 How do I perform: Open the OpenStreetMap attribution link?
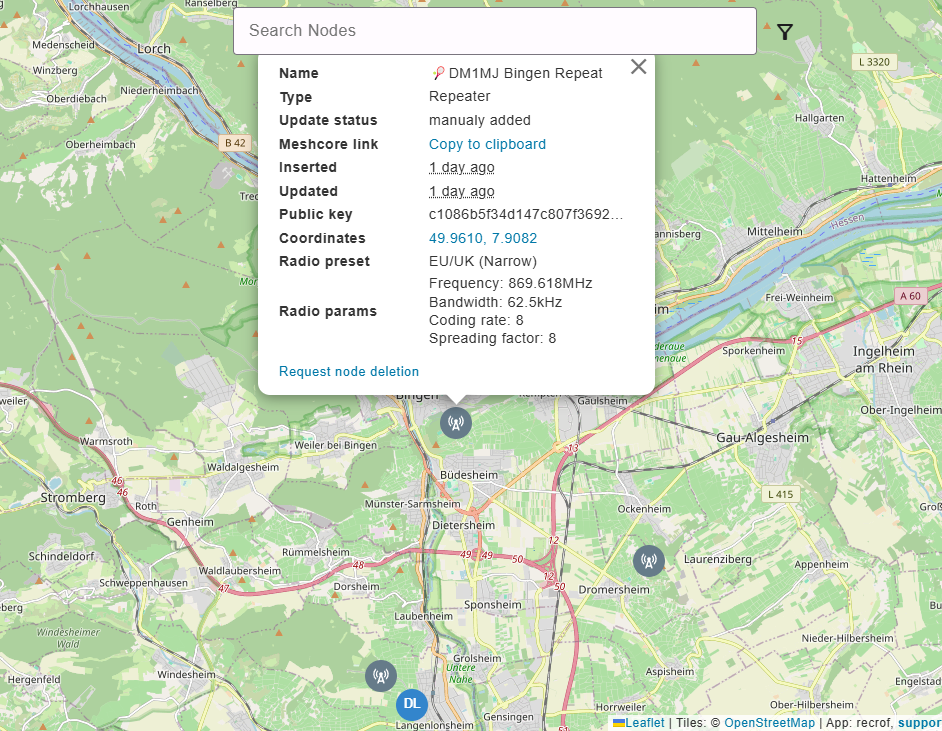[x=769, y=722]
